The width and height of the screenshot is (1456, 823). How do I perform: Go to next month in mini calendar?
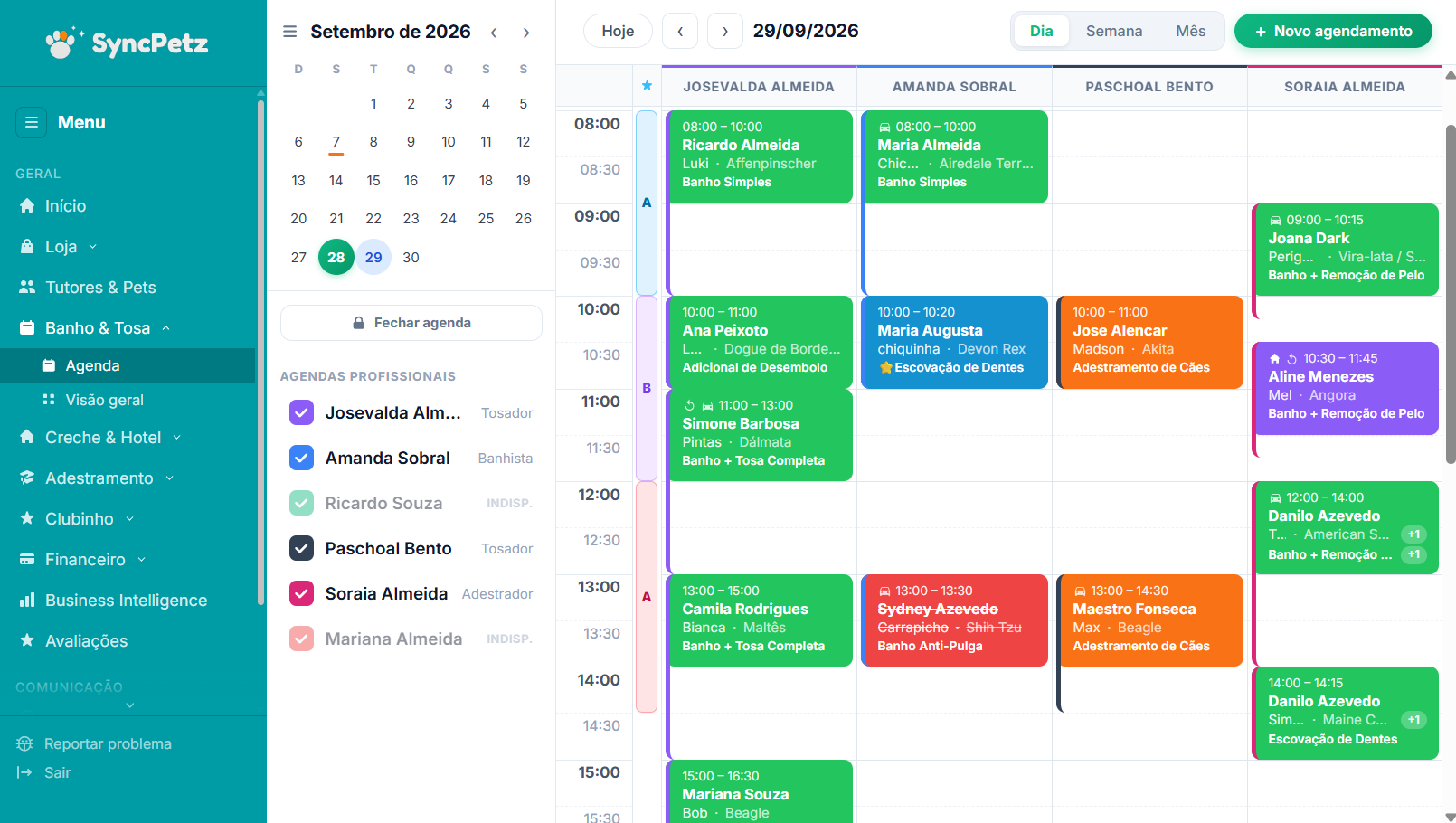[526, 33]
